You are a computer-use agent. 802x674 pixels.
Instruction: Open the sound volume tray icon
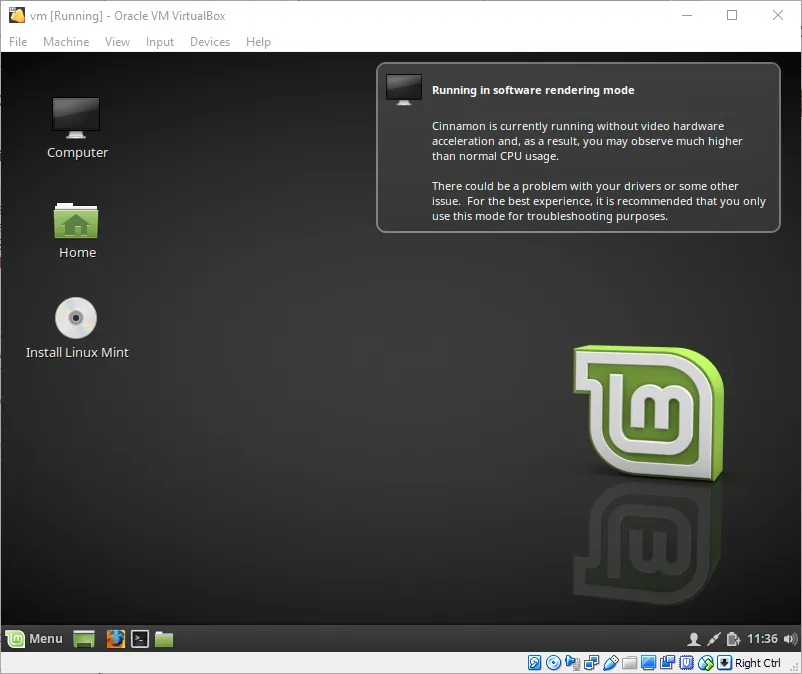point(790,639)
